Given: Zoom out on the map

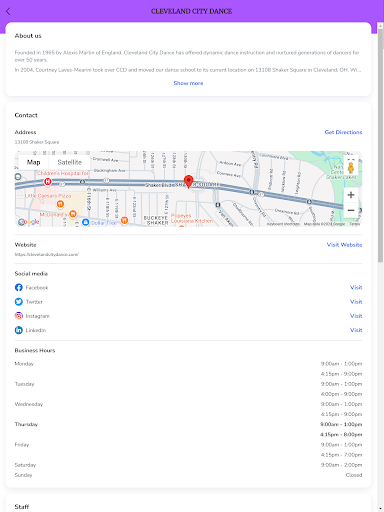Looking at the screenshot, I should pyautogui.click(x=351, y=210).
